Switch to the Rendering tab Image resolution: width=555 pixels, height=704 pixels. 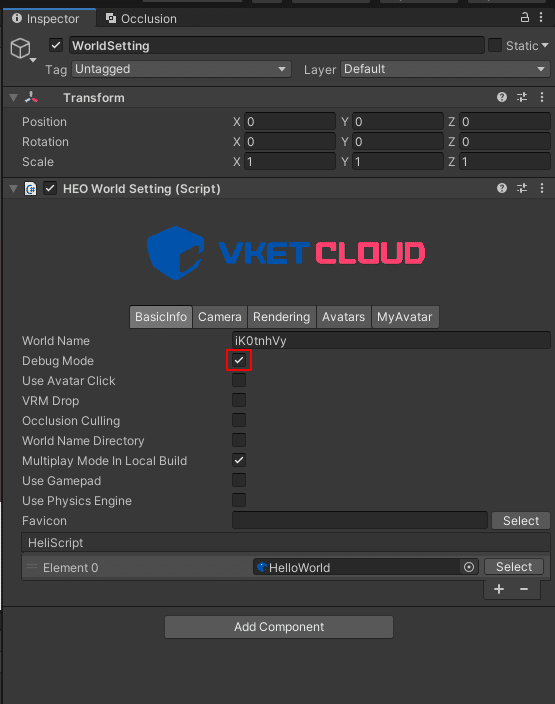[282, 317]
